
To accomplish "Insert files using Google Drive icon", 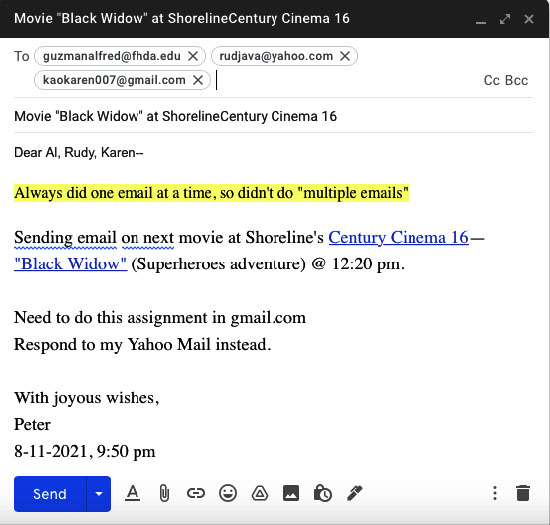I will [260, 493].
